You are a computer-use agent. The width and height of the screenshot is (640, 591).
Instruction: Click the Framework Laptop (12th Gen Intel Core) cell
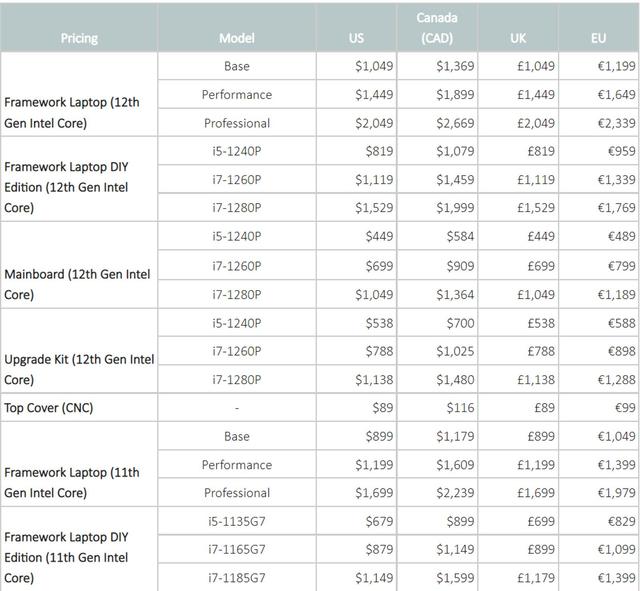pos(79,94)
